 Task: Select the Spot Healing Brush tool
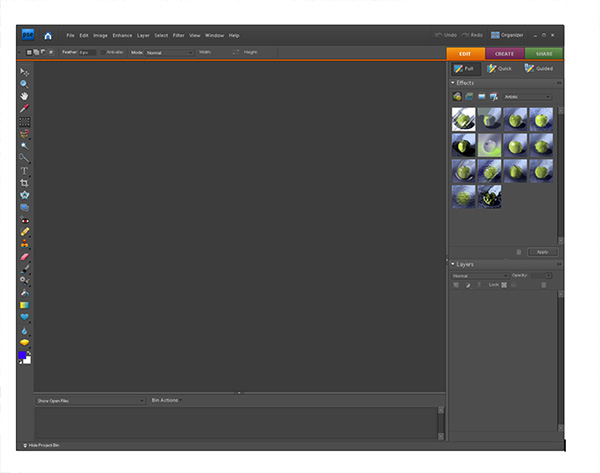(x=24, y=232)
